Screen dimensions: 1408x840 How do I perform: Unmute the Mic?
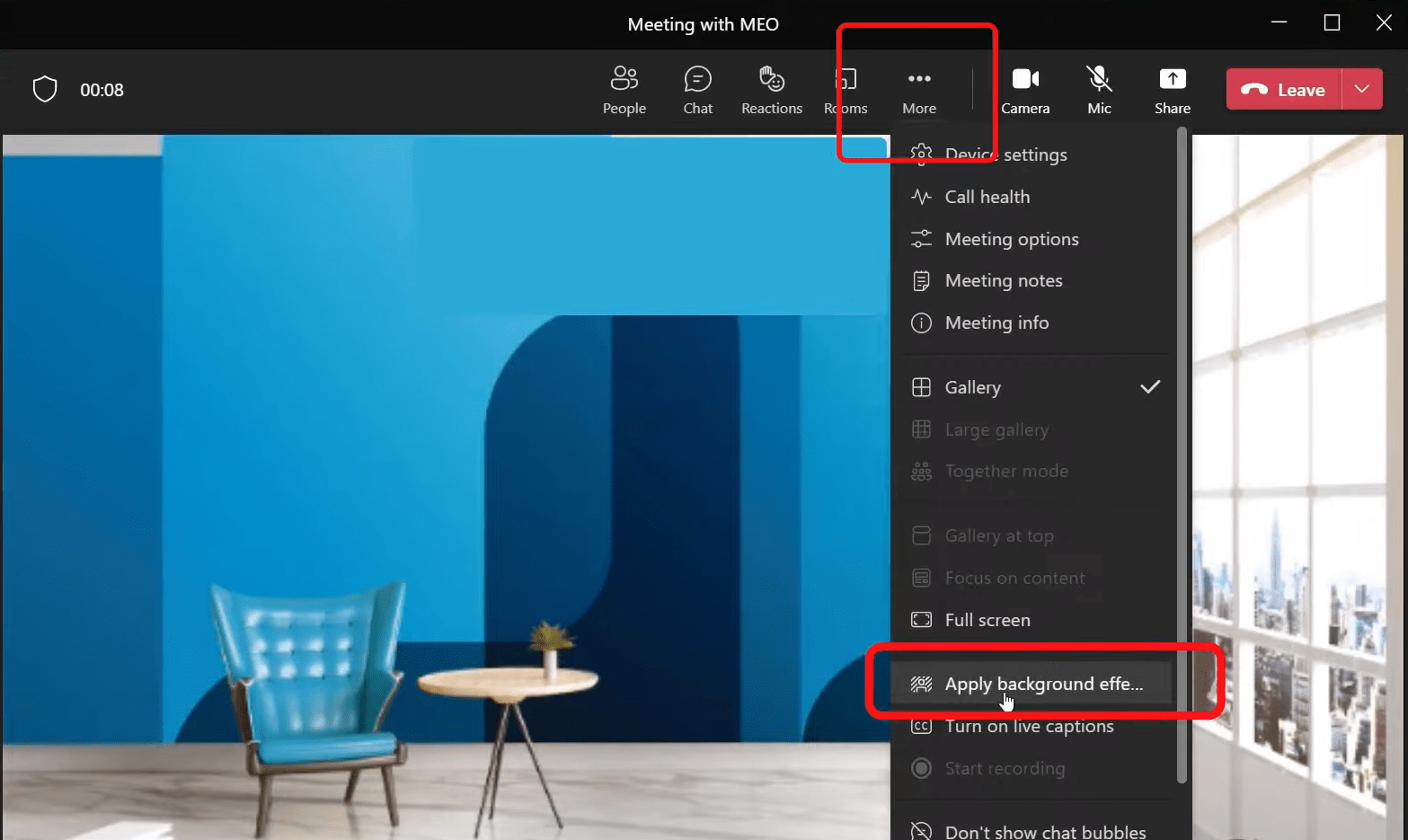tap(1099, 90)
